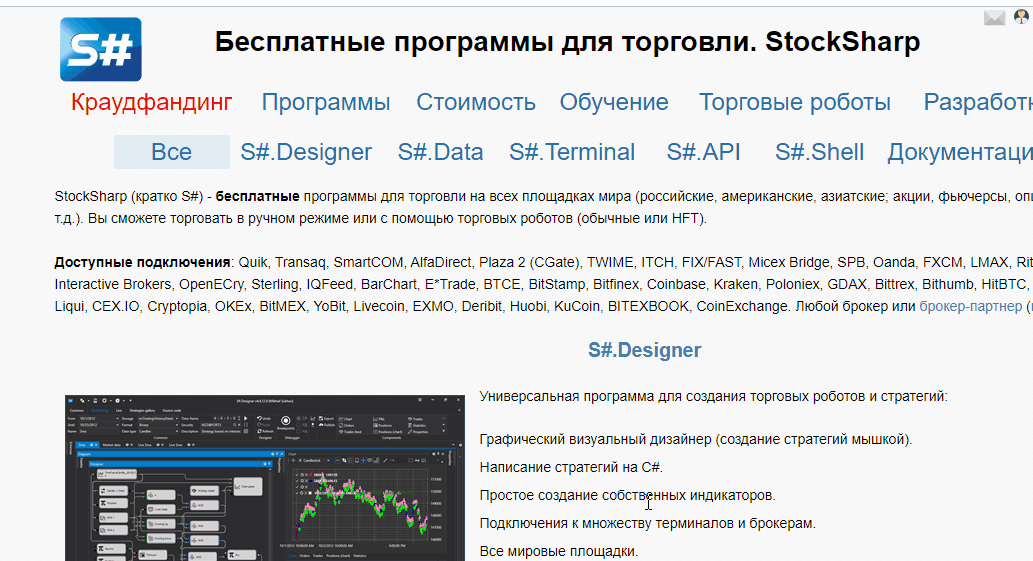Open the user profile avatar icon

point(1022,17)
